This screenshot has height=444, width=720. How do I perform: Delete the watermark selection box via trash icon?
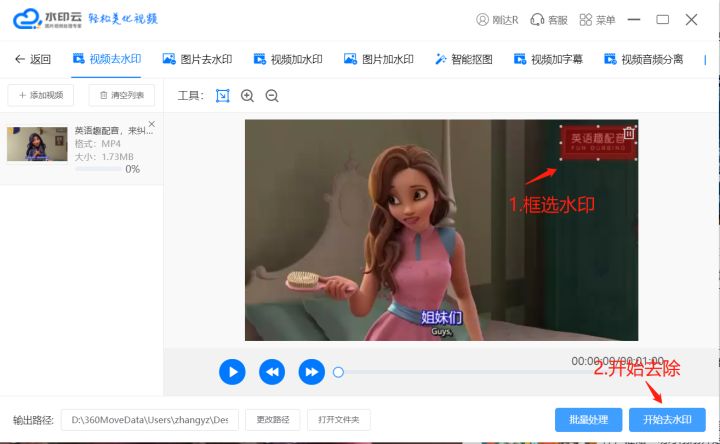click(x=628, y=133)
